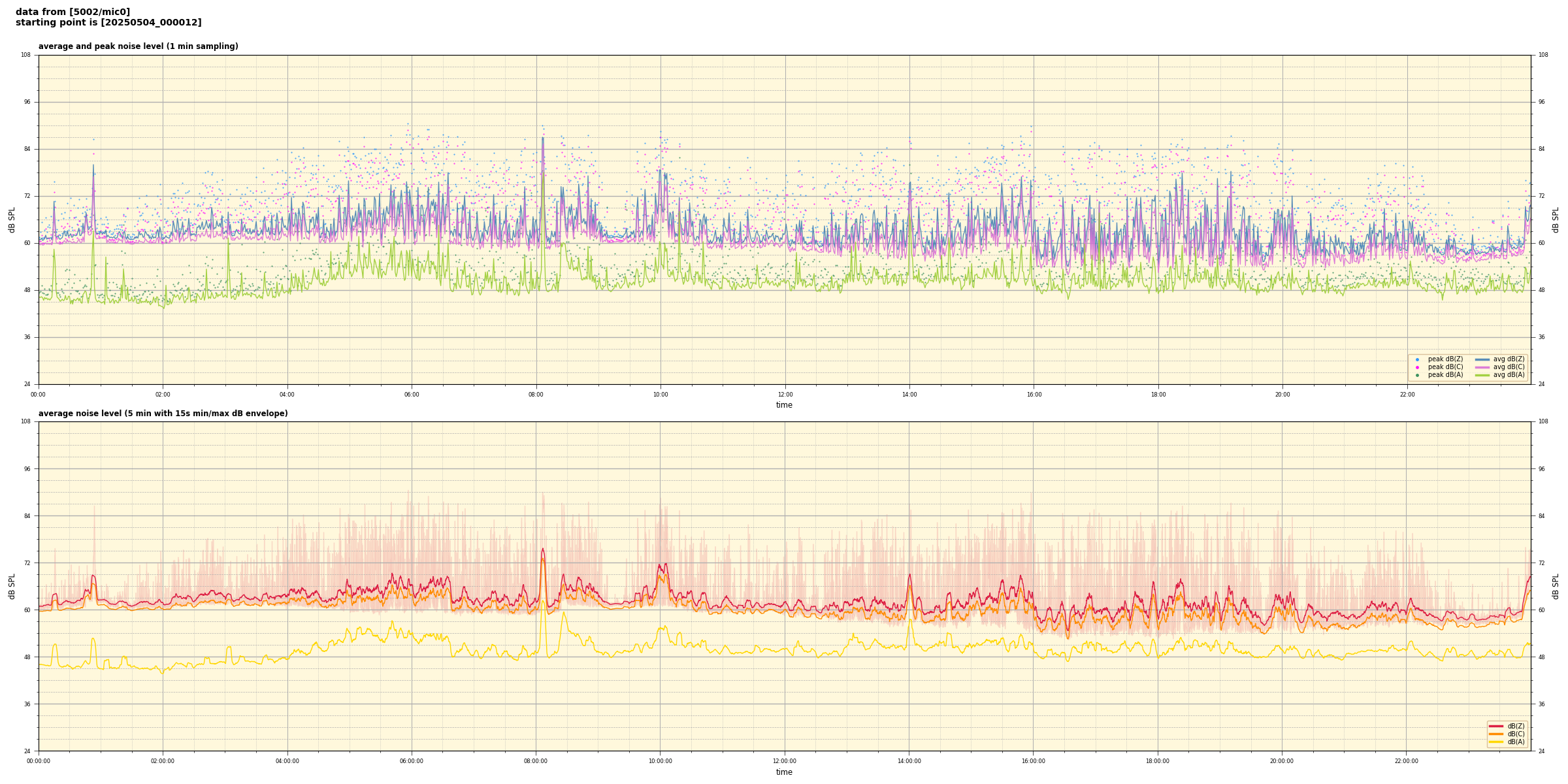Click the '5 min with 15s min/max' chart title

coord(163,414)
